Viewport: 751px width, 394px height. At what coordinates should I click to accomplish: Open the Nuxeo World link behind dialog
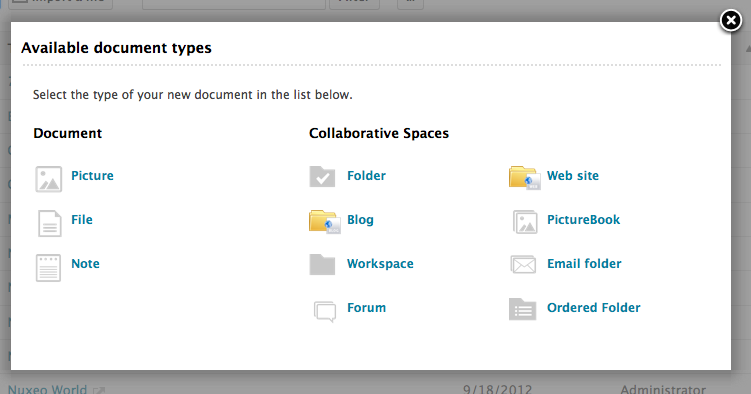click(x=47, y=389)
